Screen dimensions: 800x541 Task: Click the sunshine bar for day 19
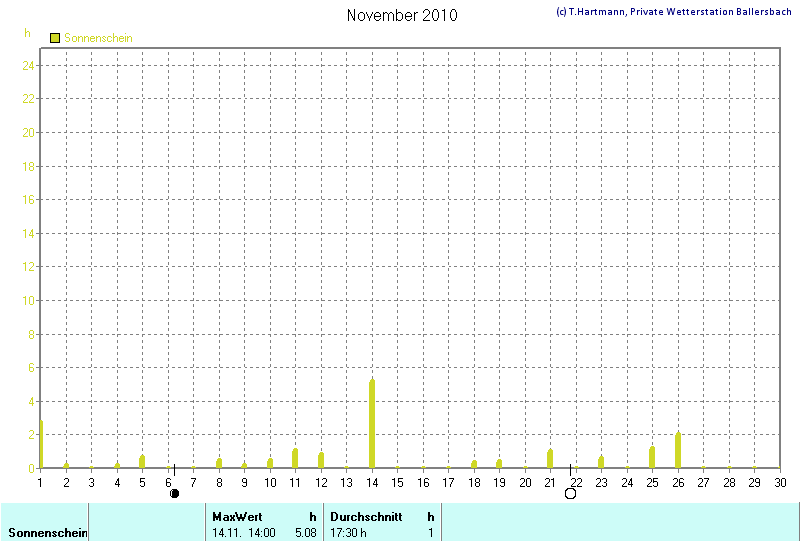(x=499, y=463)
